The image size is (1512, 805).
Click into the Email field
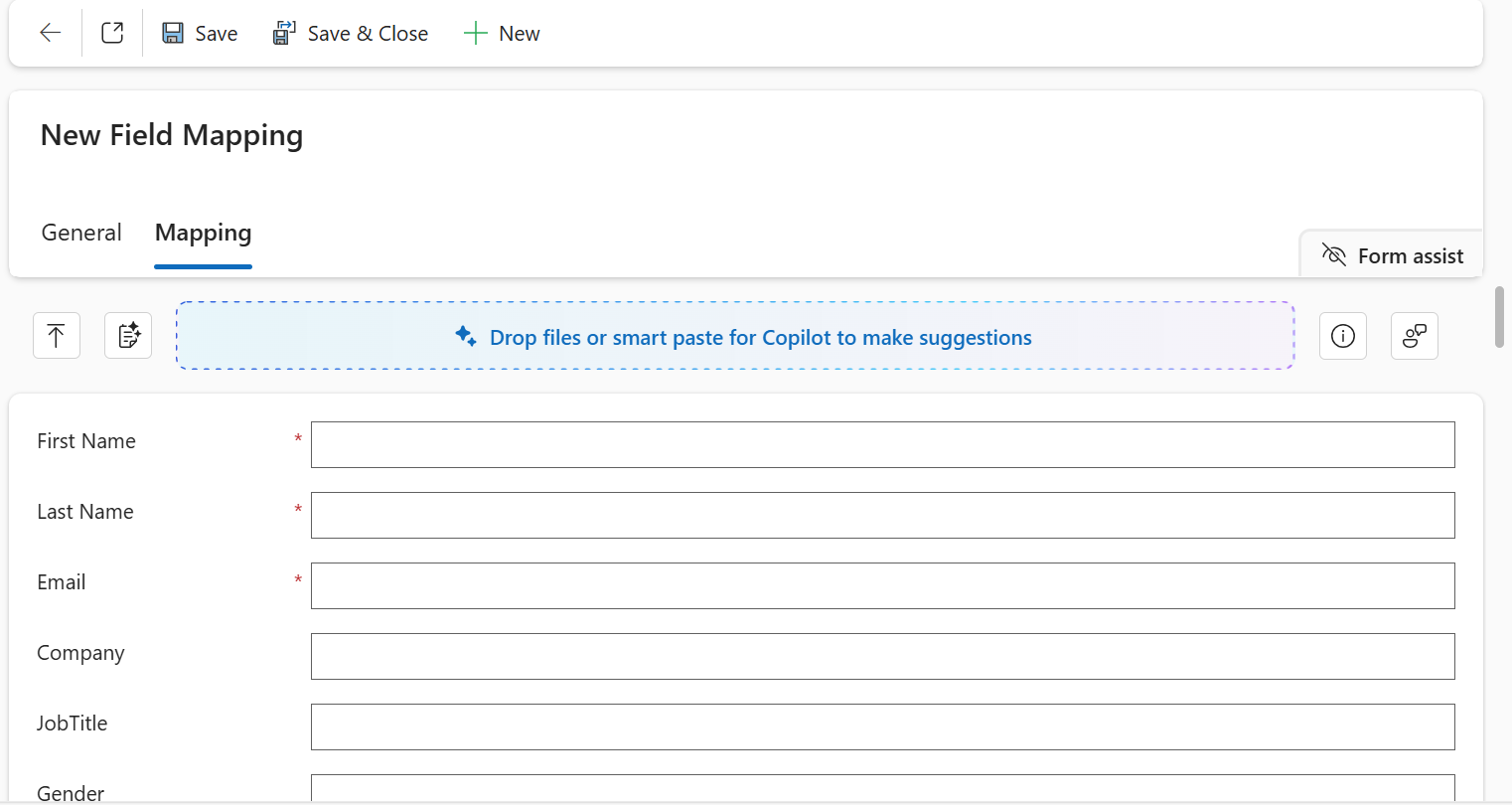[x=882, y=585]
